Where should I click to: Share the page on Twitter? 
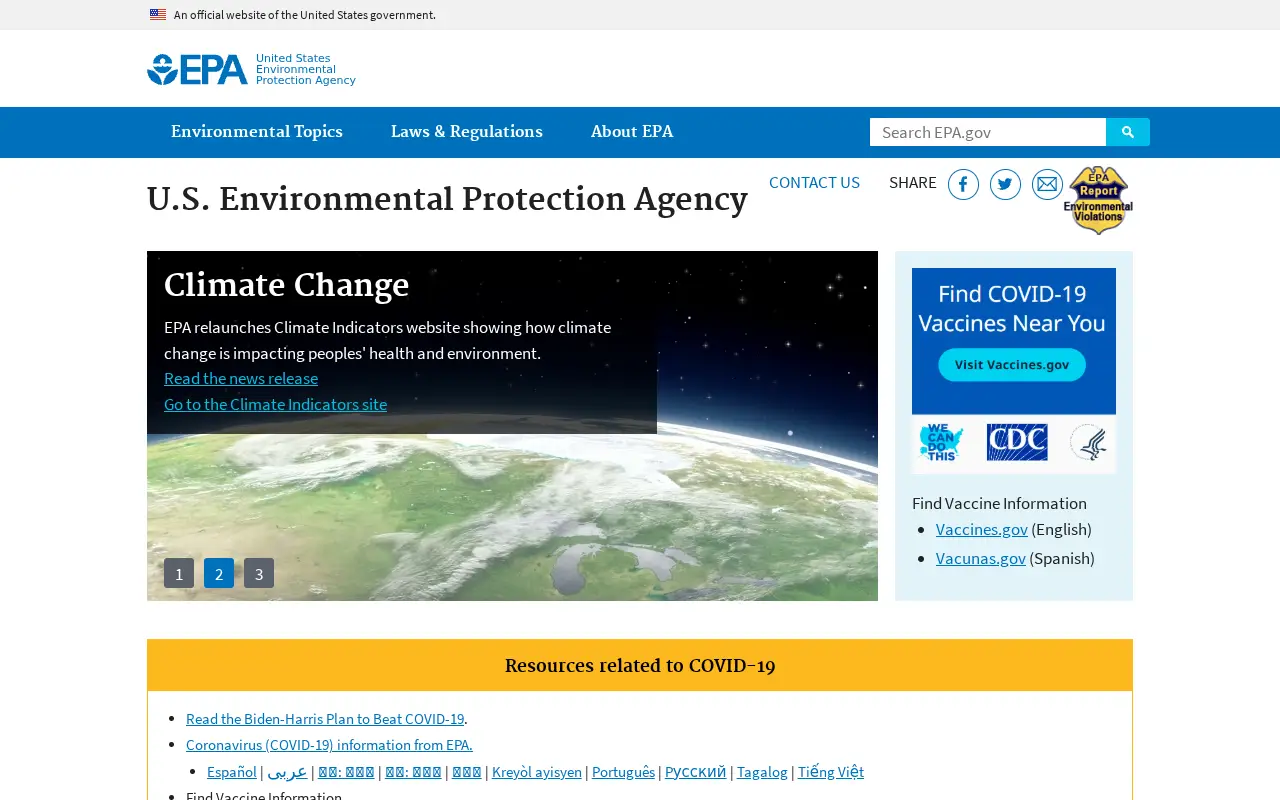click(1005, 184)
